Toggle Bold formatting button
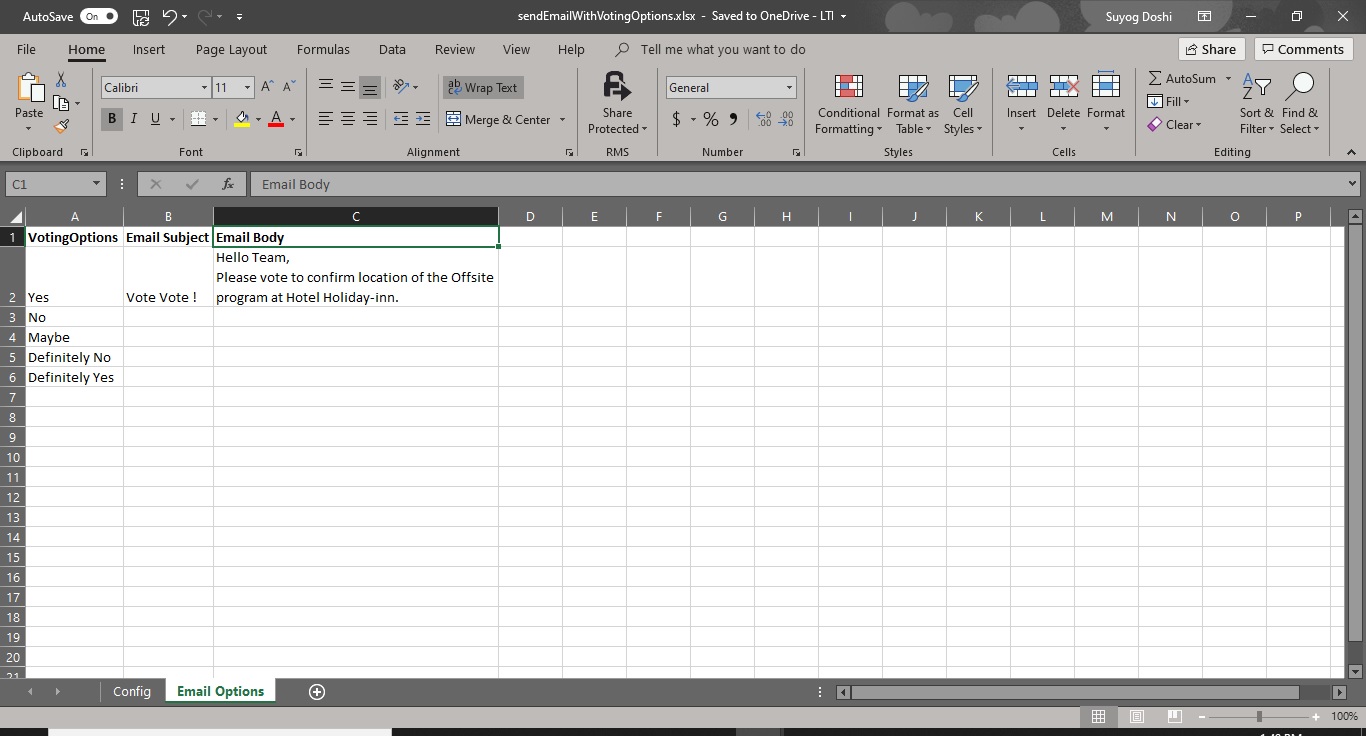 (x=112, y=119)
